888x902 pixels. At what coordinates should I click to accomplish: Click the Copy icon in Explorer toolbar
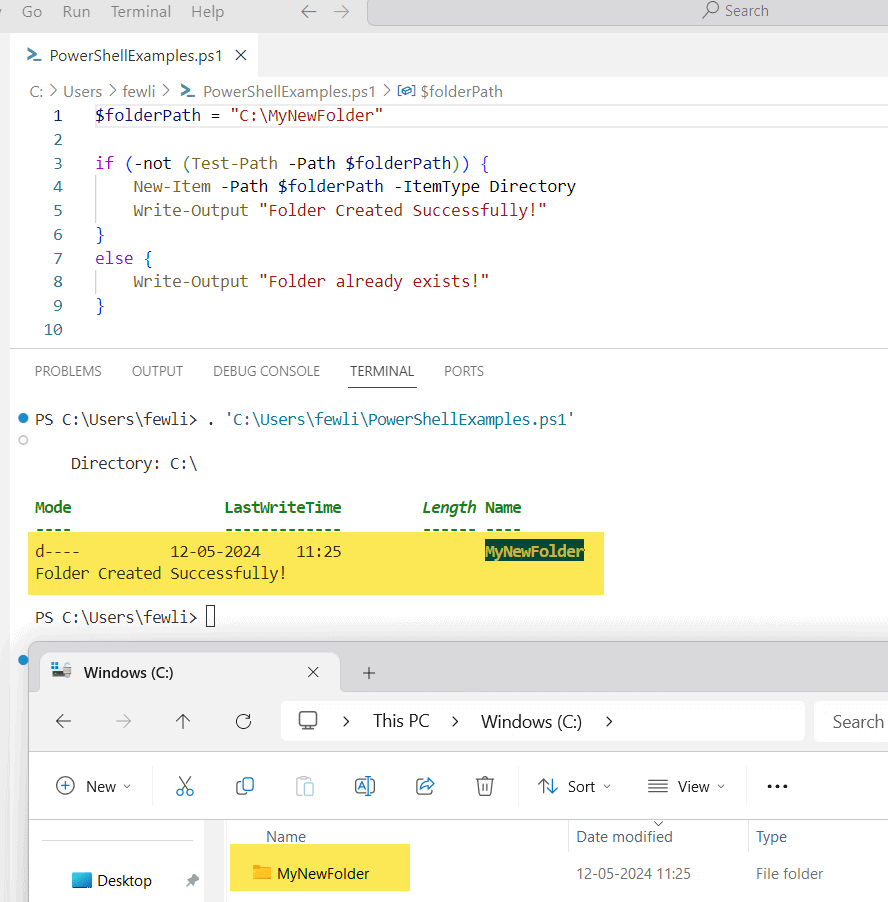(x=245, y=786)
